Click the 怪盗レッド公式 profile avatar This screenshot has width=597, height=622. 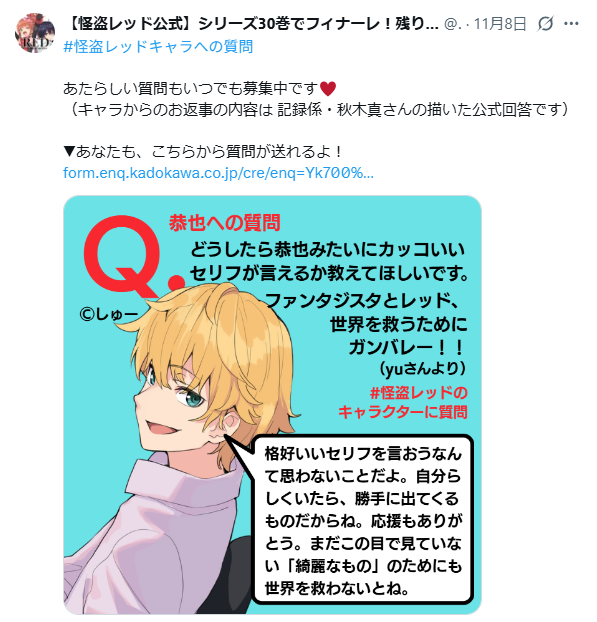[35, 33]
